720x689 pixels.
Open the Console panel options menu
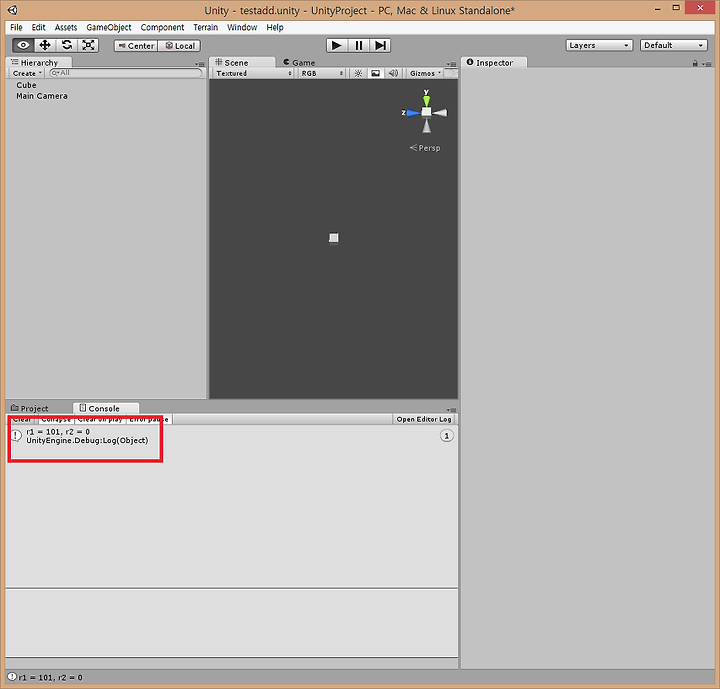click(x=451, y=410)
